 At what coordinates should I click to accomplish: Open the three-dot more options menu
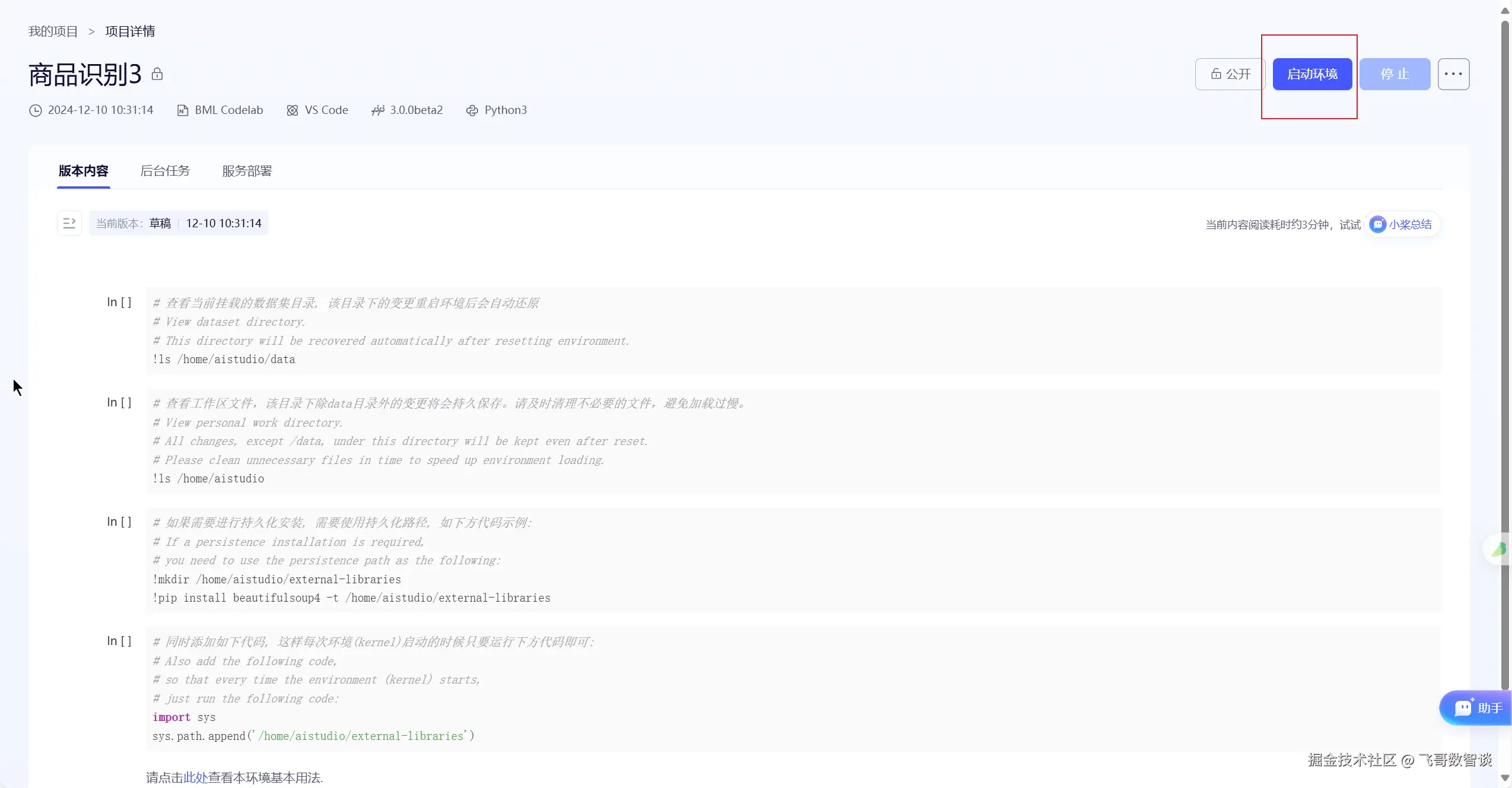click(1453, 74)
